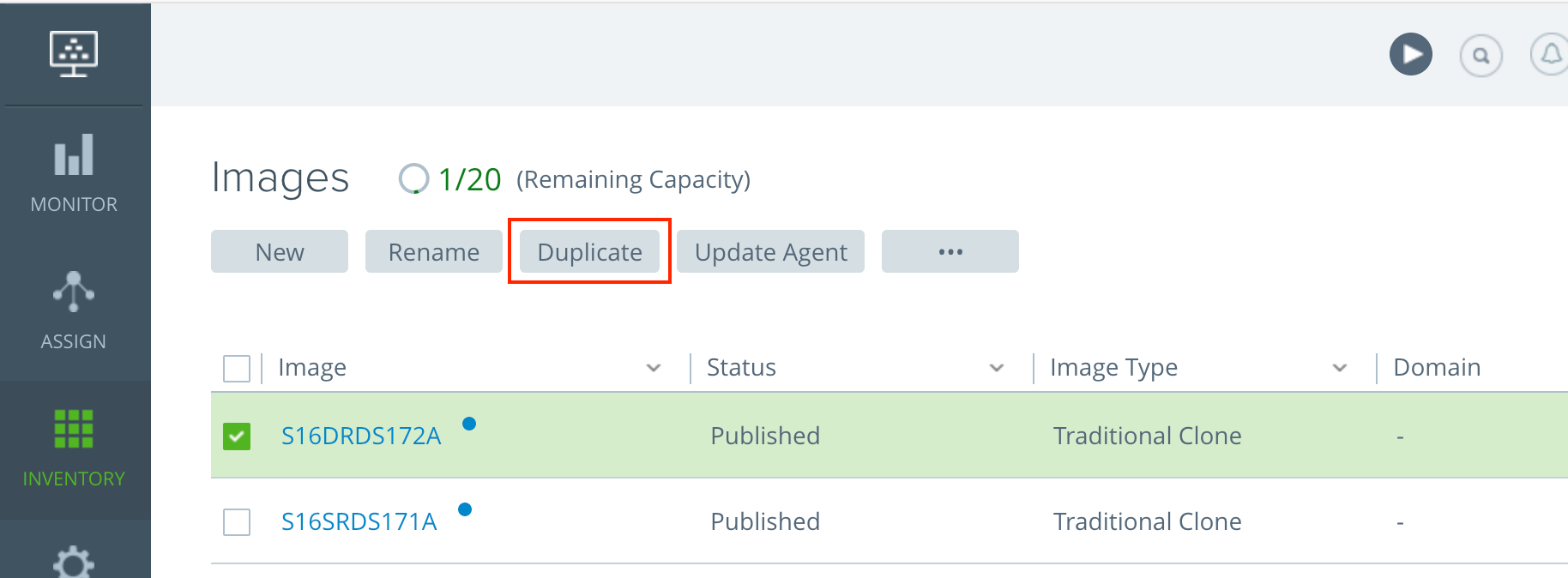The height and width of the screenshot is (578, 1568).
Task: Click the New button
Action: pyautogui.click(x=279, y=251)
